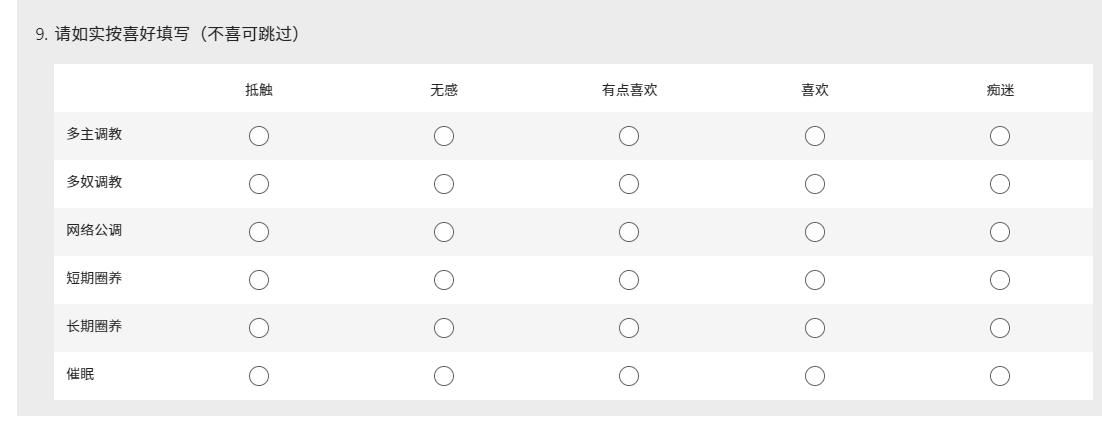
Task: Select 有点喜欢 for the 长期圈养 row
Action: click(629, 328)
